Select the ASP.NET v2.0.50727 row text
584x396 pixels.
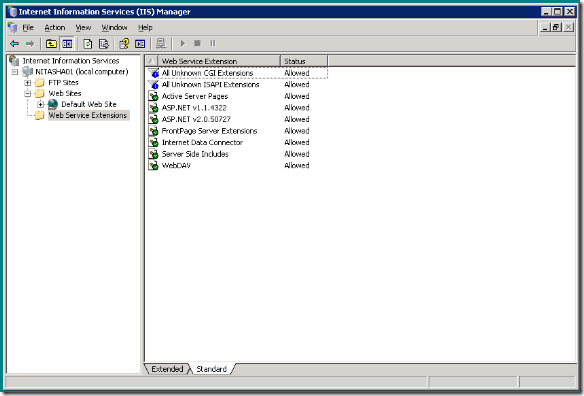196,119
